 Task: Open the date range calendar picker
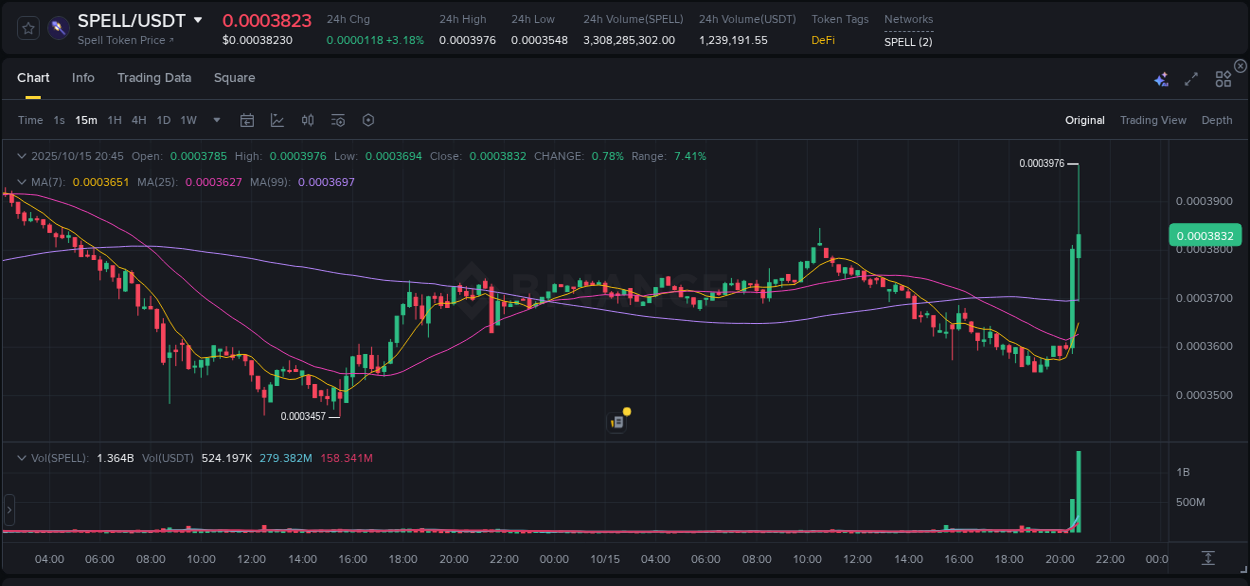tap(247, 120)
